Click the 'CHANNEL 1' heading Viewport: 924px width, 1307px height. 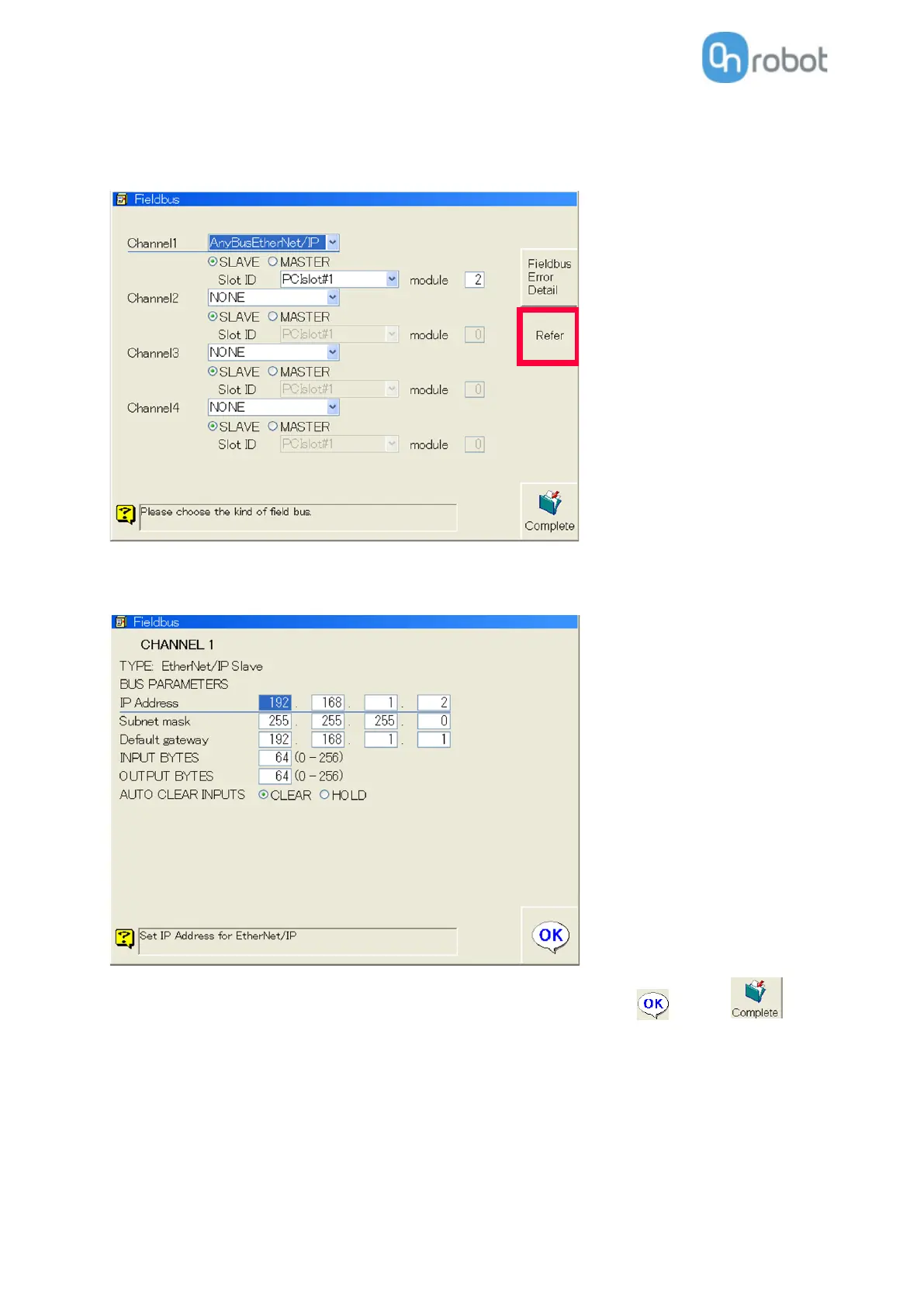tap(177, 645)
